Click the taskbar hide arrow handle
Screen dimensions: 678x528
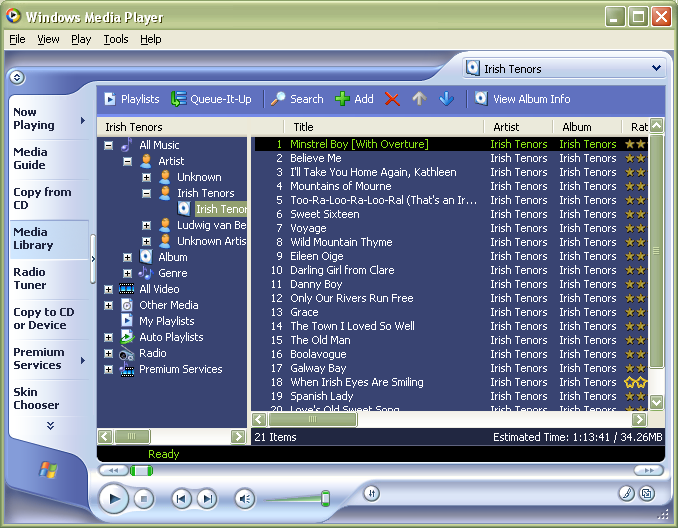93,259
